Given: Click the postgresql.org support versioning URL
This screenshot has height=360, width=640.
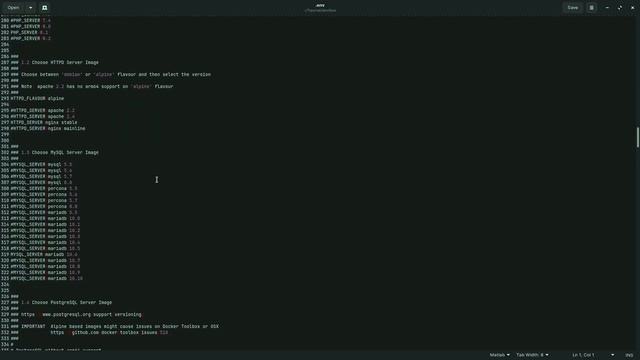Looking at the screenshot, I should tap(81, 314).
